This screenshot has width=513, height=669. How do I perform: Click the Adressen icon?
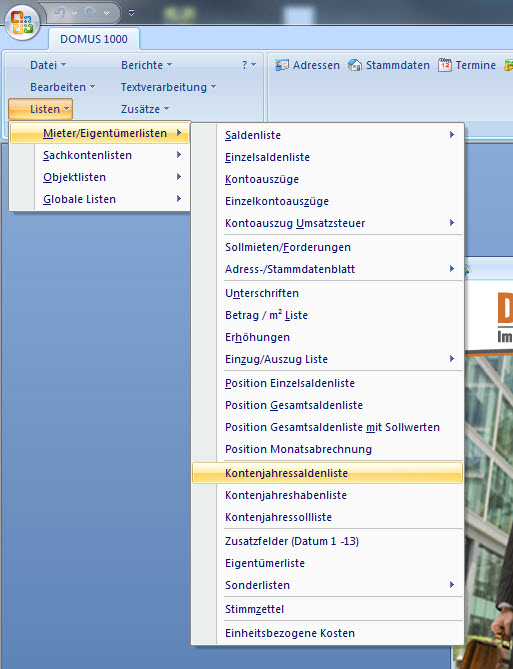[282, 65]
